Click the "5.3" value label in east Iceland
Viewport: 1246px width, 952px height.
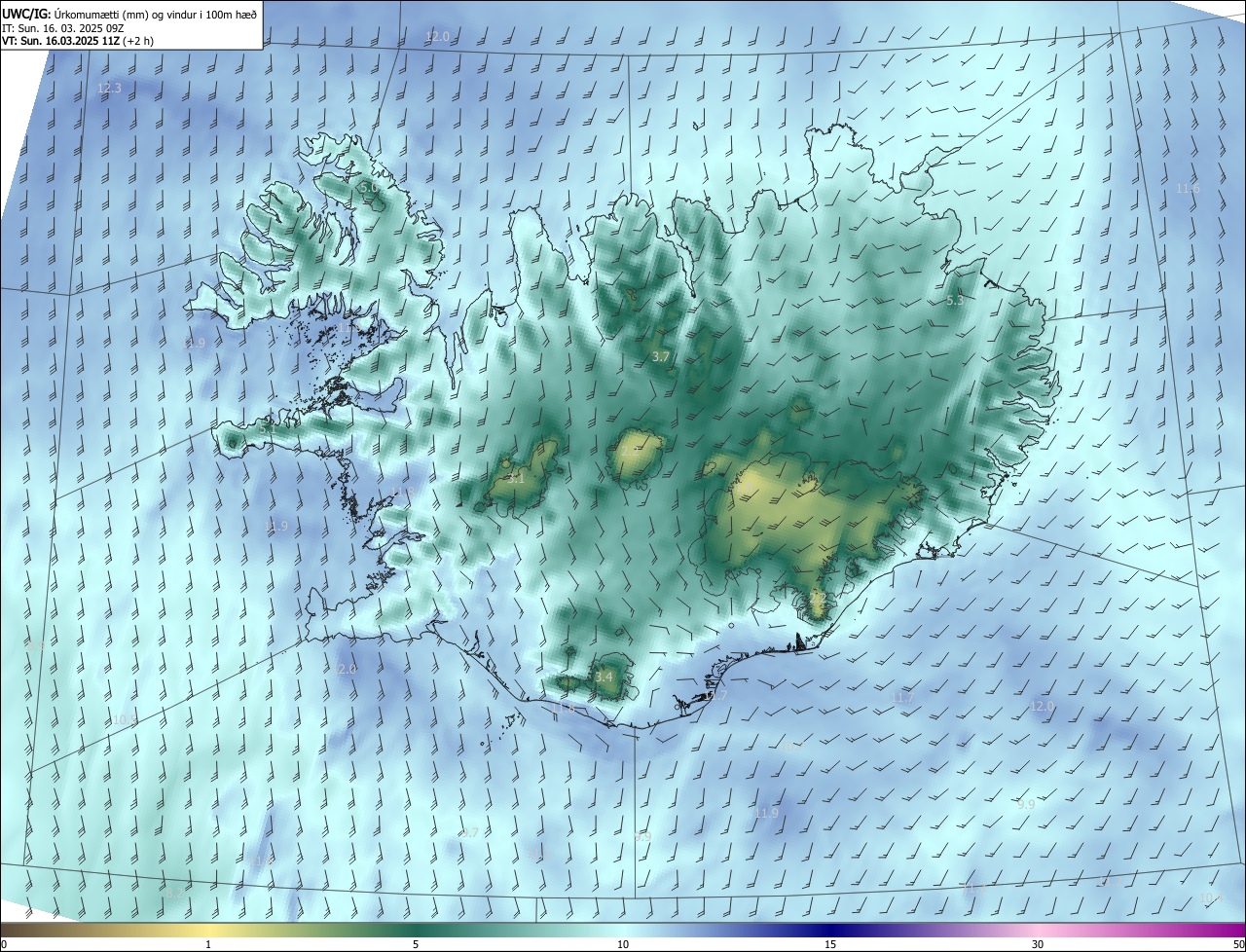pyautogui.click(x=955, y=301)
